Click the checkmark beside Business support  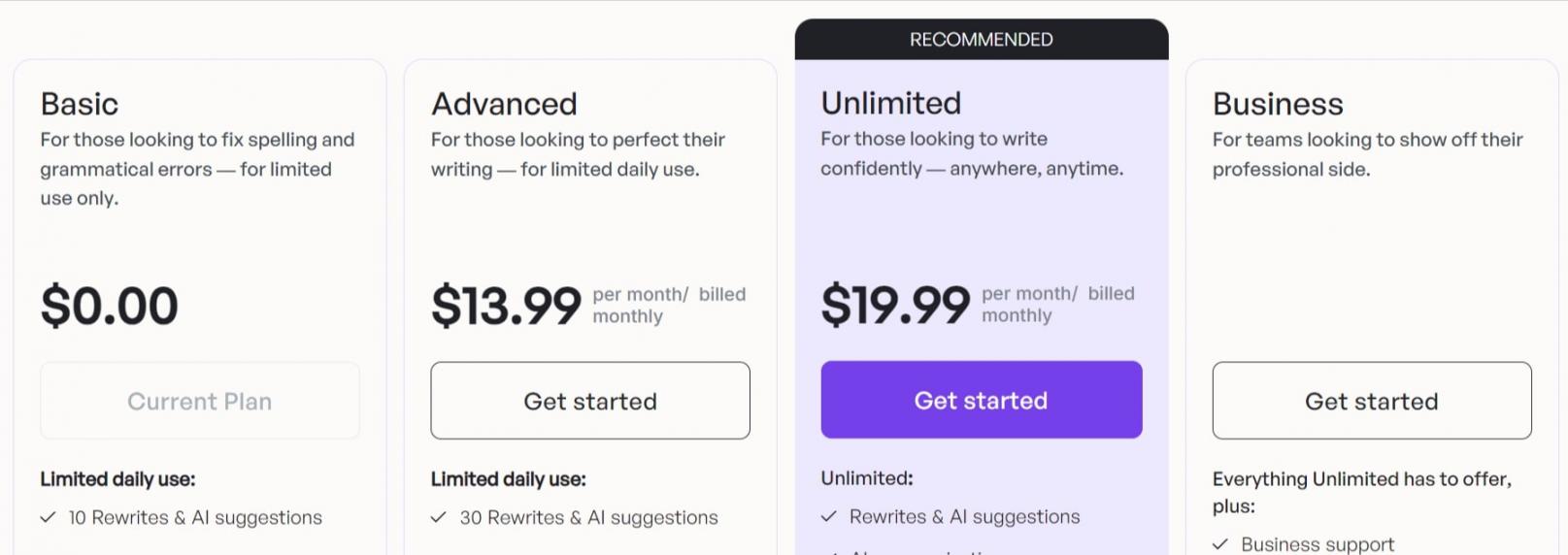pos(1220,544)
